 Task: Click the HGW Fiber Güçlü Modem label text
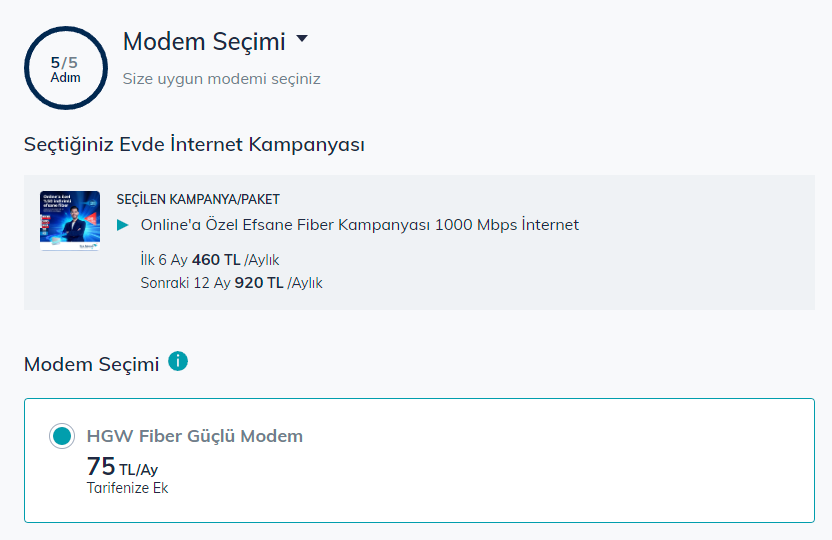195,436
